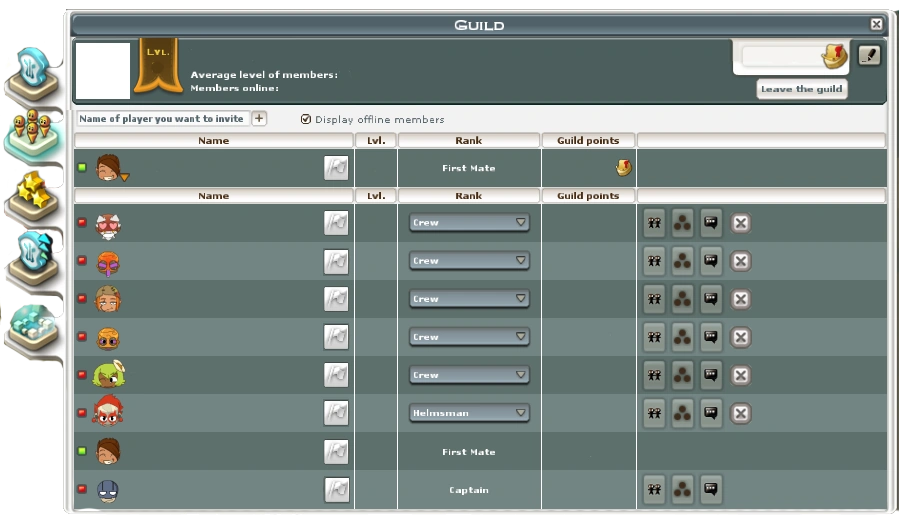Select the blue-helmet Captain avatar
Viewport: 899px width, 522px height.
[108, 490]
